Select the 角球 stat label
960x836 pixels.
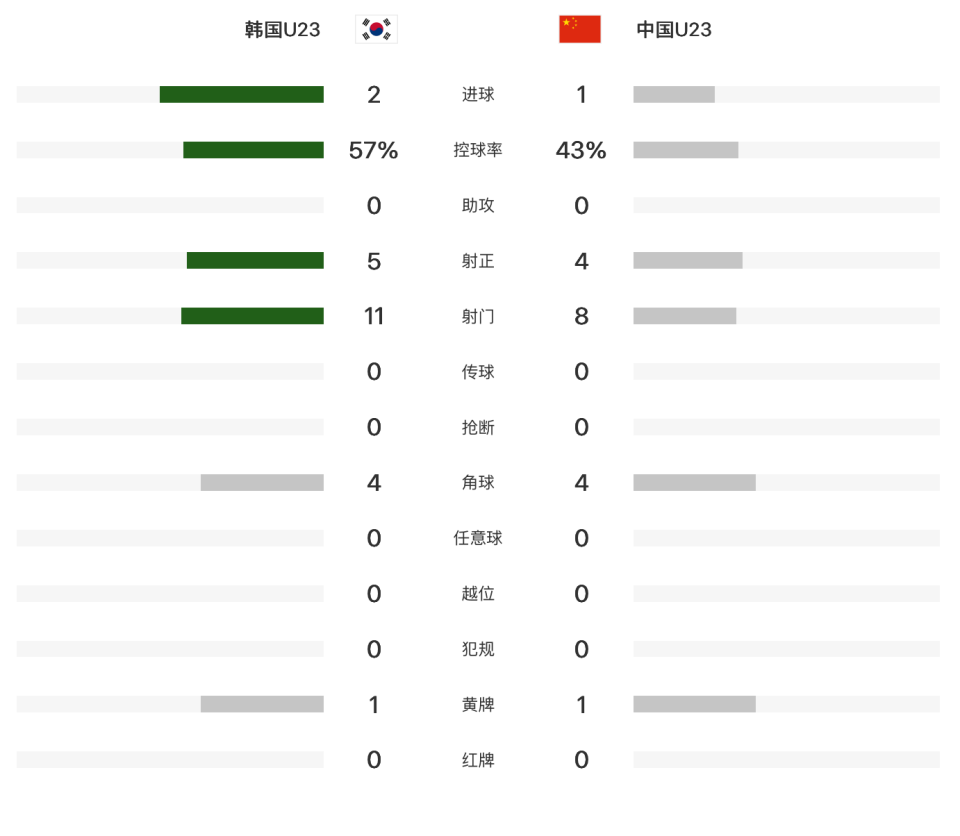[x=478, y=483]
